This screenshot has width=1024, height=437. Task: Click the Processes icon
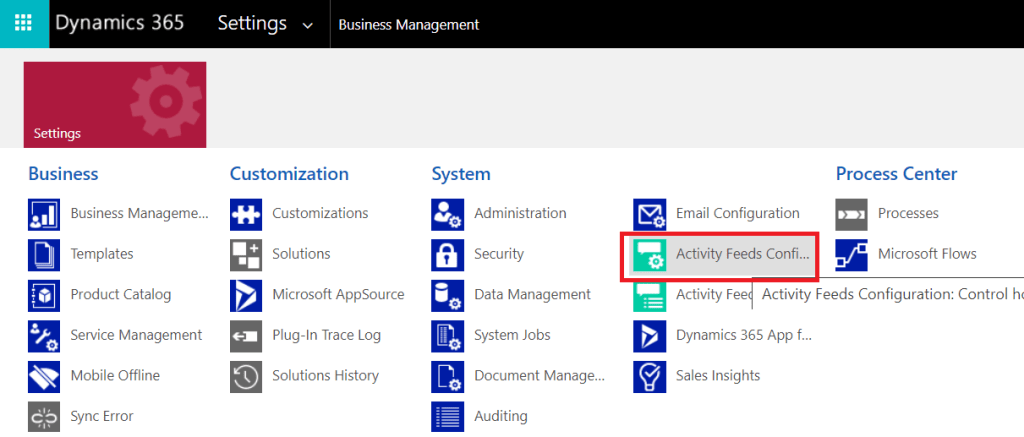click(852, 214)
